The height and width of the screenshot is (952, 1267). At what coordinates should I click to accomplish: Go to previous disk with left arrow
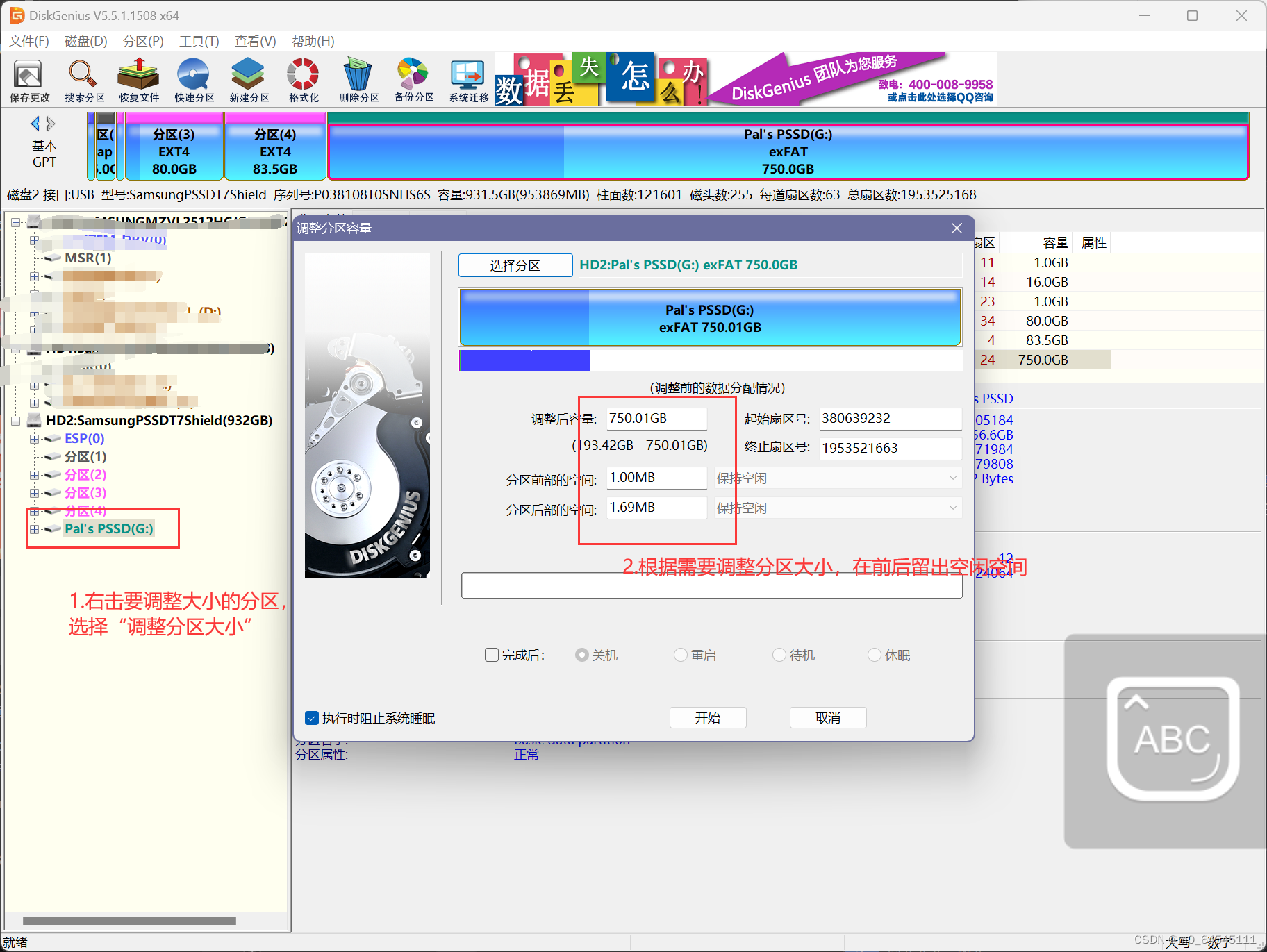click(35, 124)
